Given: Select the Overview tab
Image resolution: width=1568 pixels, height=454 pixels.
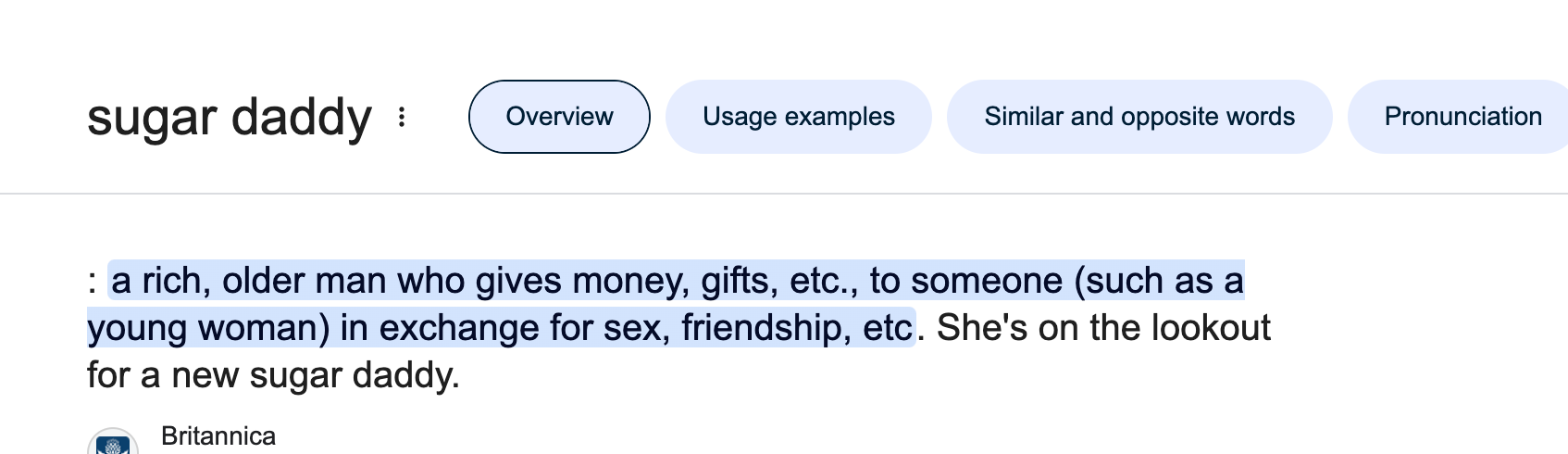Looking at the screenshot, I should point(559,117).
